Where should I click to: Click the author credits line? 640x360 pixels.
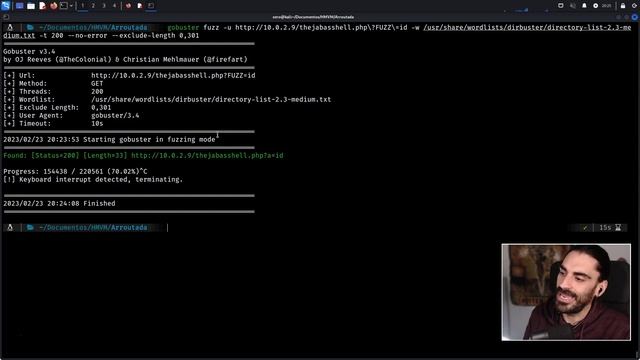[125, 60]
